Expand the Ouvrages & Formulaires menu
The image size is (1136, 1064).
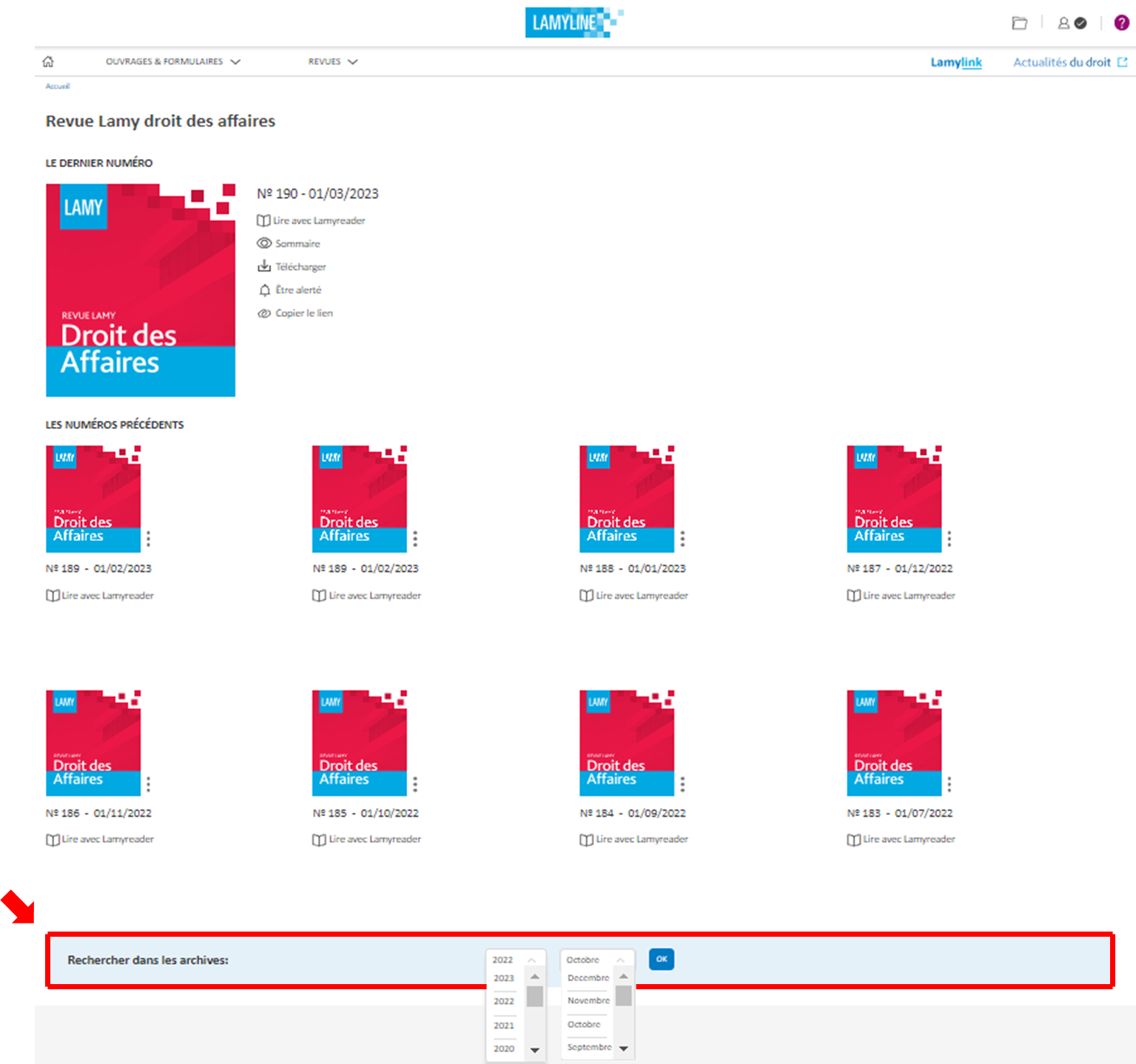tap(173, 61)
